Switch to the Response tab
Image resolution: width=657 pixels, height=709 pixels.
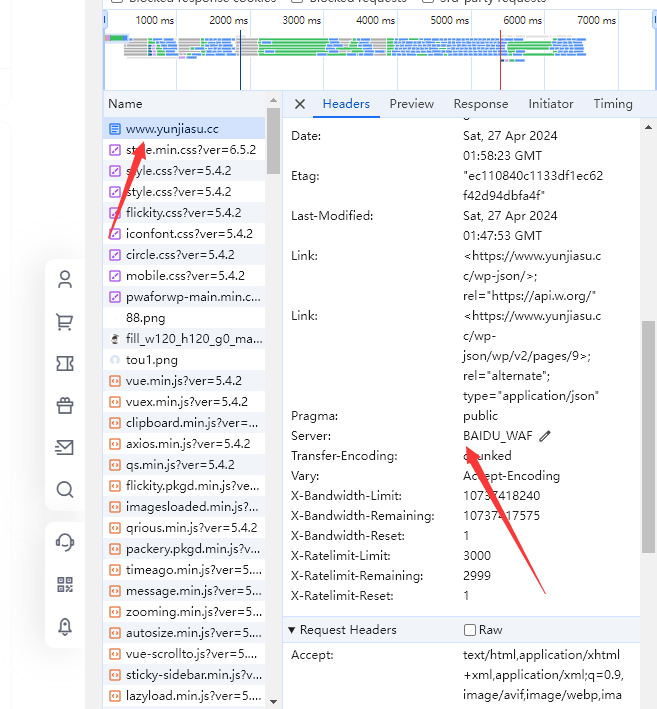click(481, 104)
